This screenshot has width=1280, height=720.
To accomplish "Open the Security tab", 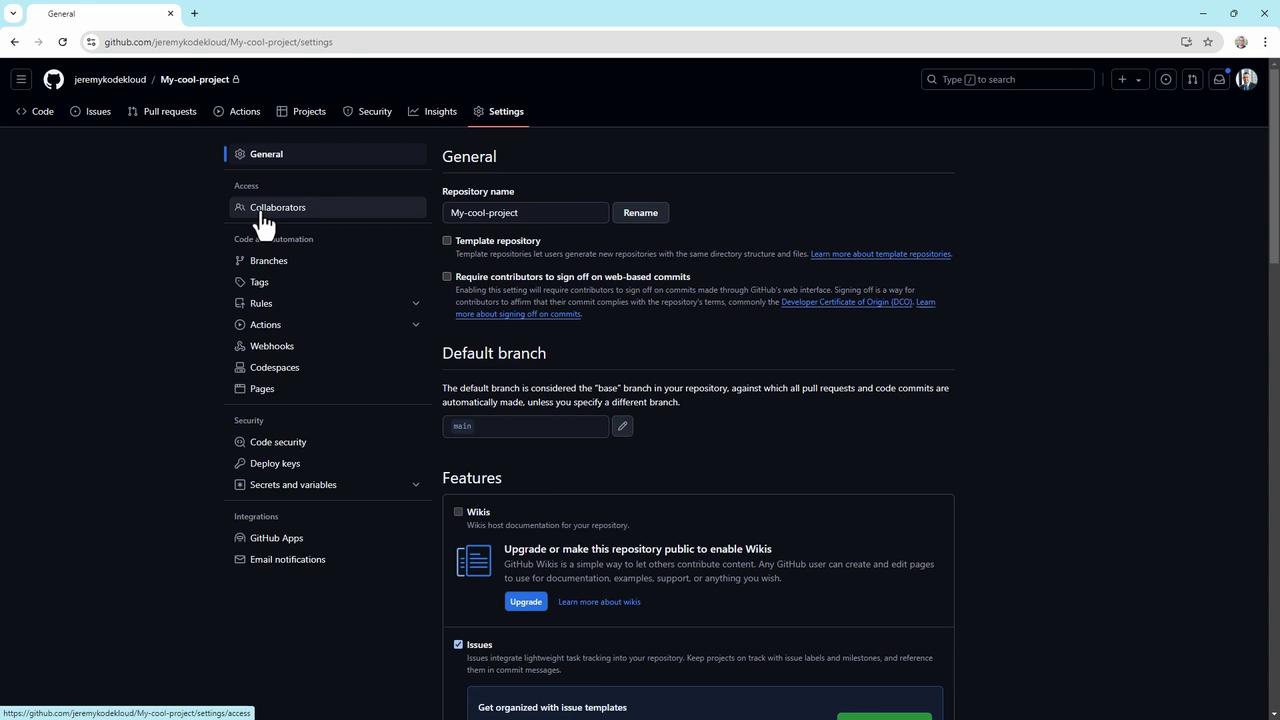I will click(x=367, y=111).
